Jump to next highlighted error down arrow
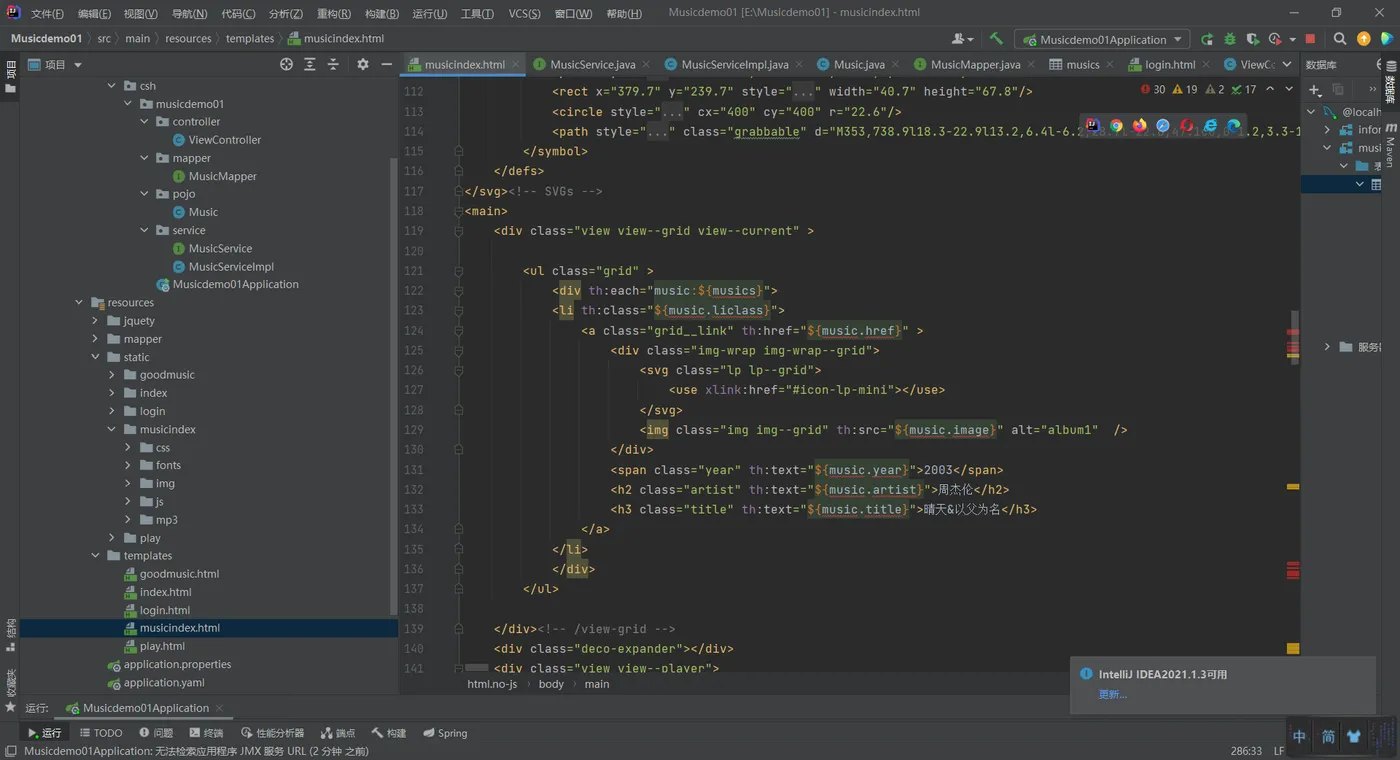This screenshot has height=760, width=1400. point(1289,89)
